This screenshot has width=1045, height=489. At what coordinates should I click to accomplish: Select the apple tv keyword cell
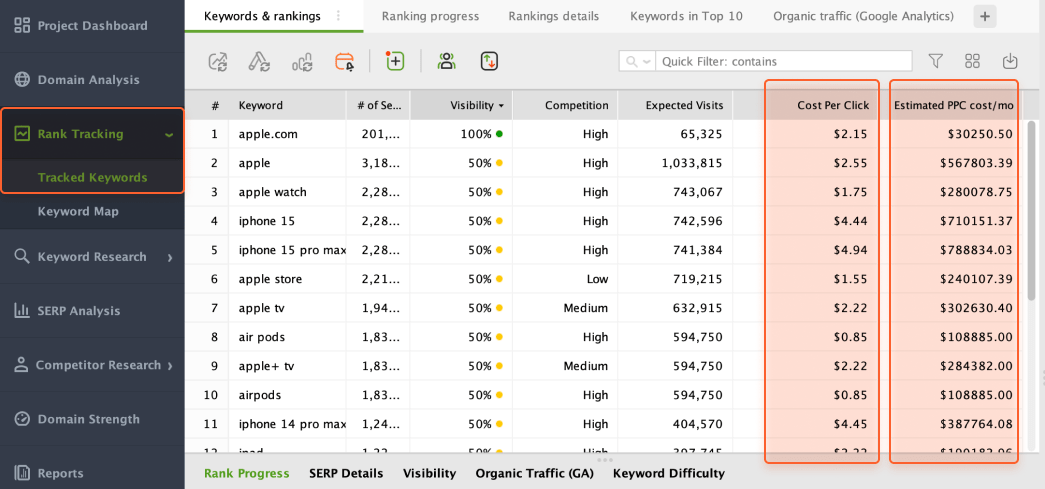pos(288,308)
